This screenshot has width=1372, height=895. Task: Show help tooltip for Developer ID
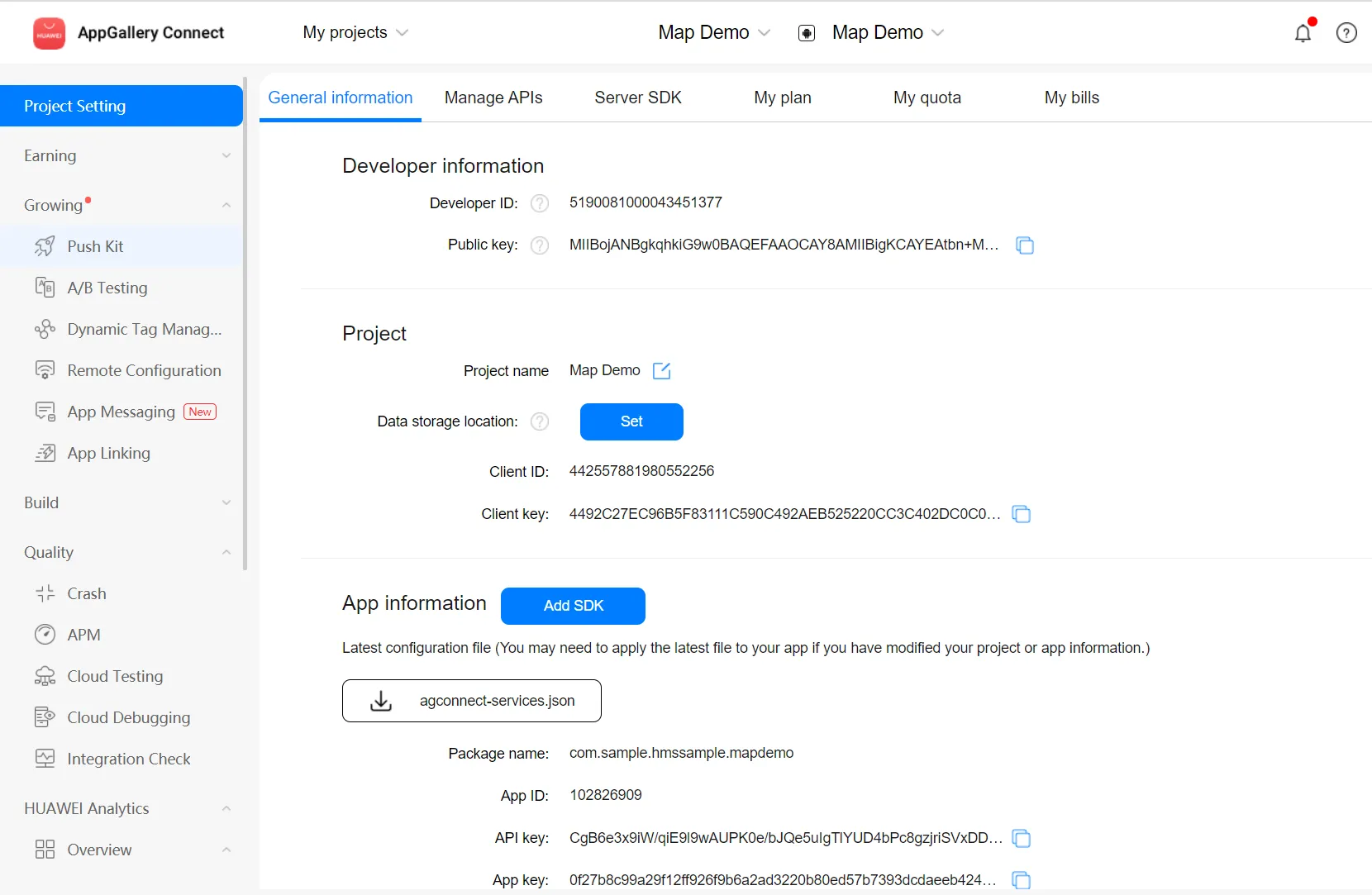[540, 203]
